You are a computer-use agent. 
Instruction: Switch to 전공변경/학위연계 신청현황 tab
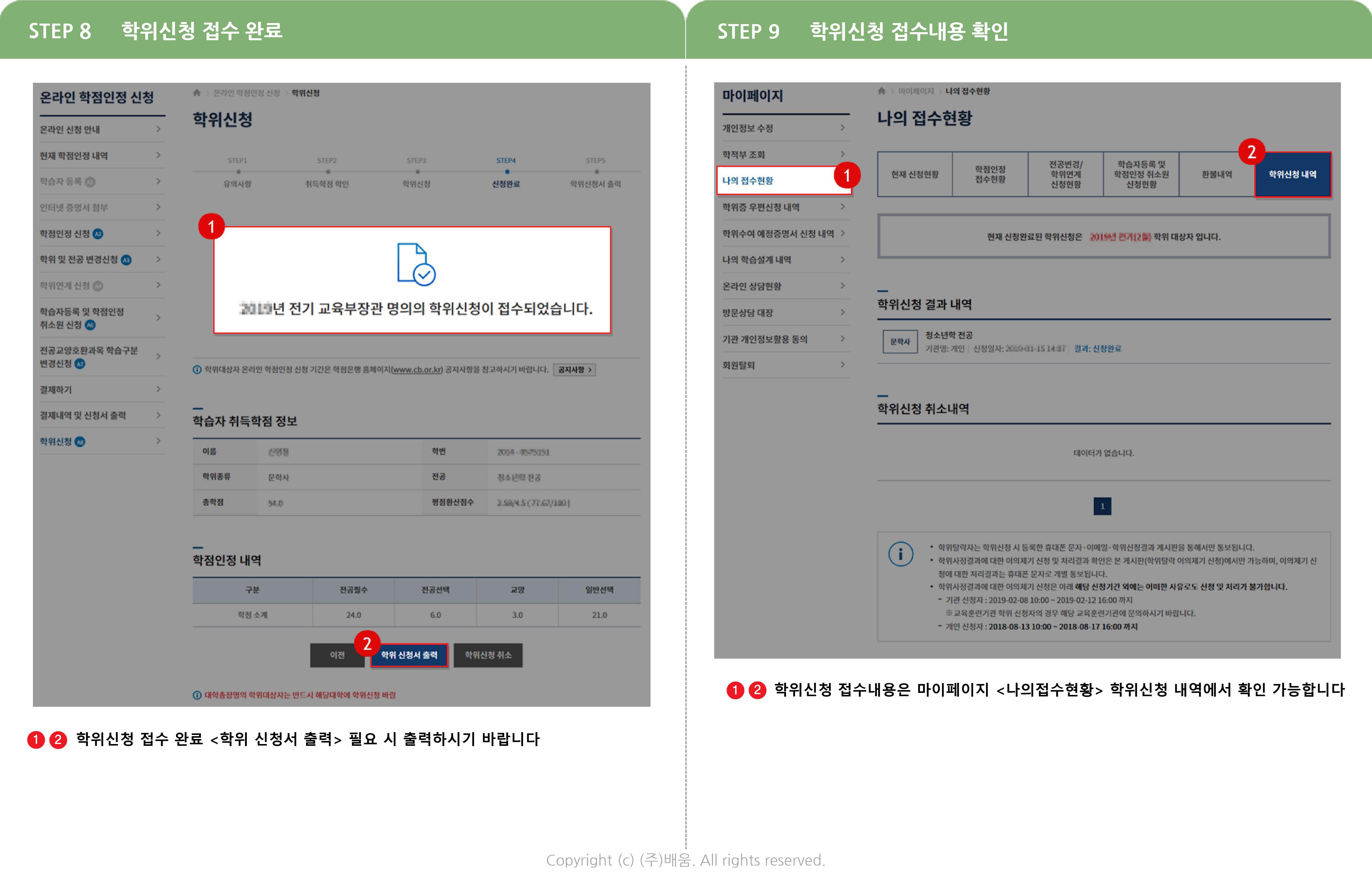(1066, 174)
